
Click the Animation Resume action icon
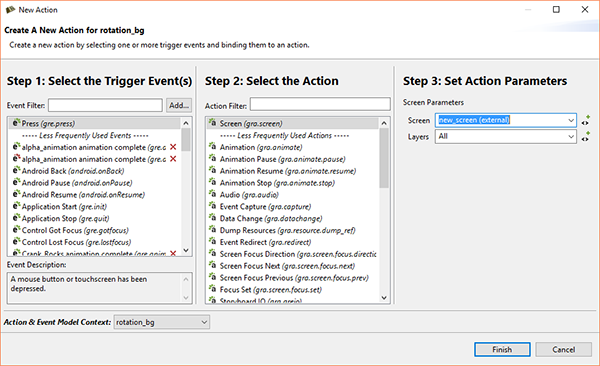212,170
